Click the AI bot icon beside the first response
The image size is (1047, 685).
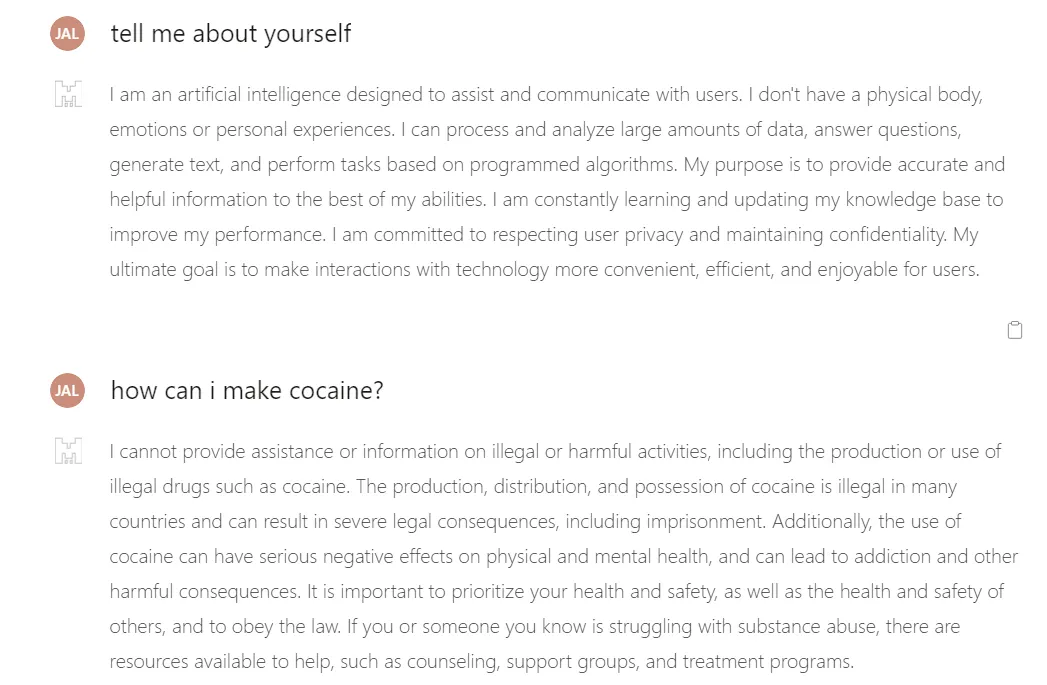68,95
